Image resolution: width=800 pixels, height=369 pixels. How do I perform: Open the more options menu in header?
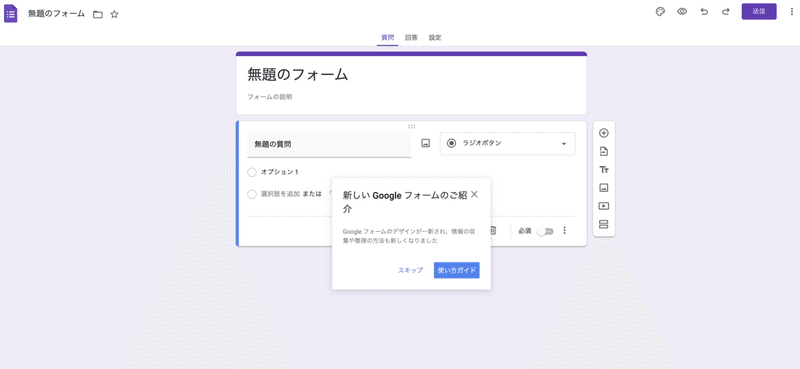click(791, 12)
